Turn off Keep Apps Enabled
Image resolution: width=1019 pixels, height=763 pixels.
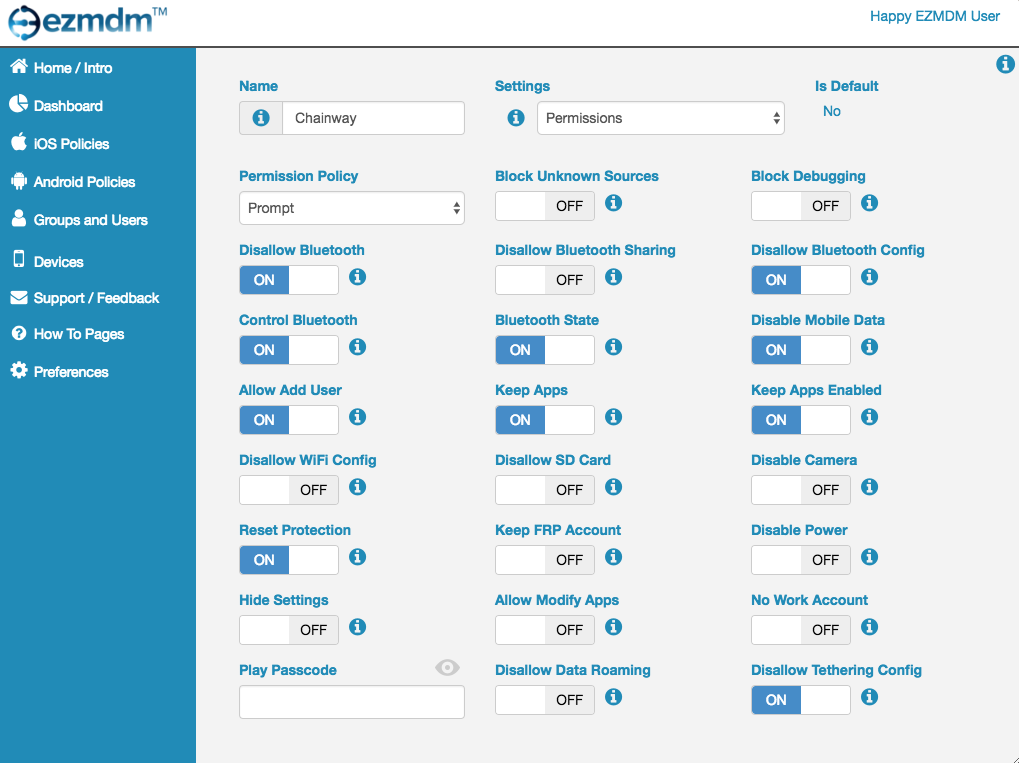coord(801,420)
